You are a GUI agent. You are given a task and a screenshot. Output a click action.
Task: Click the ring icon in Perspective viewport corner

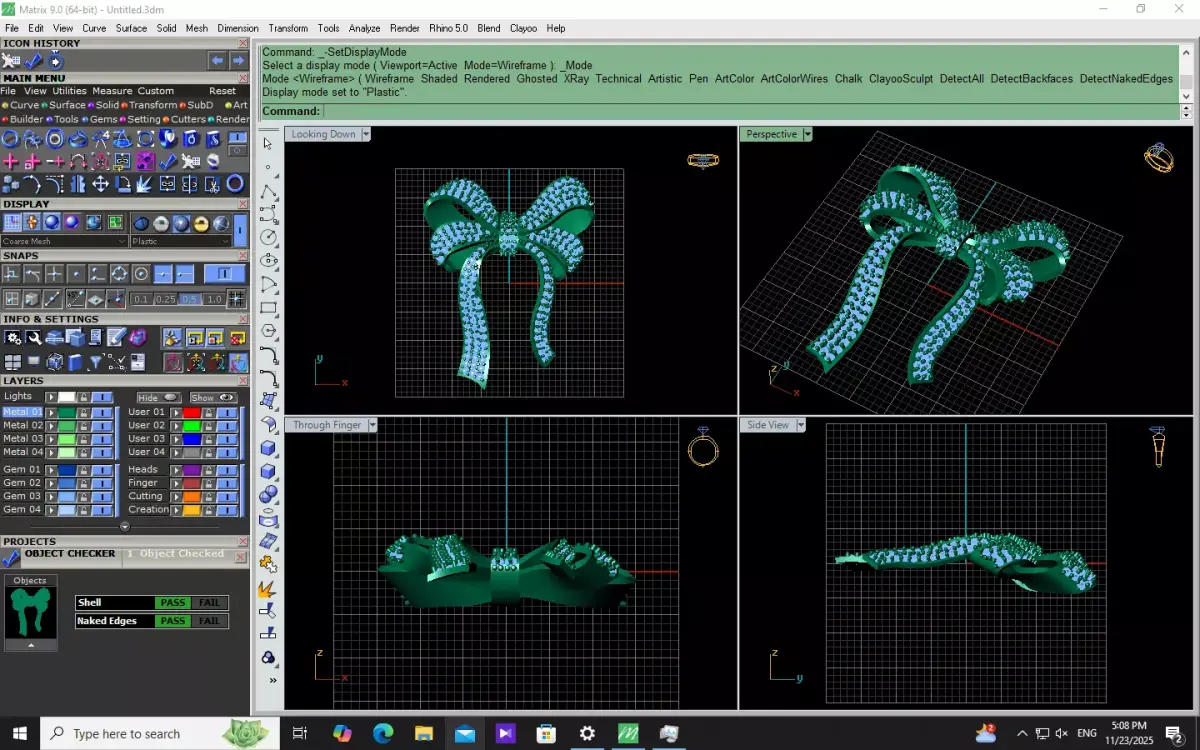coord(1159,157)
